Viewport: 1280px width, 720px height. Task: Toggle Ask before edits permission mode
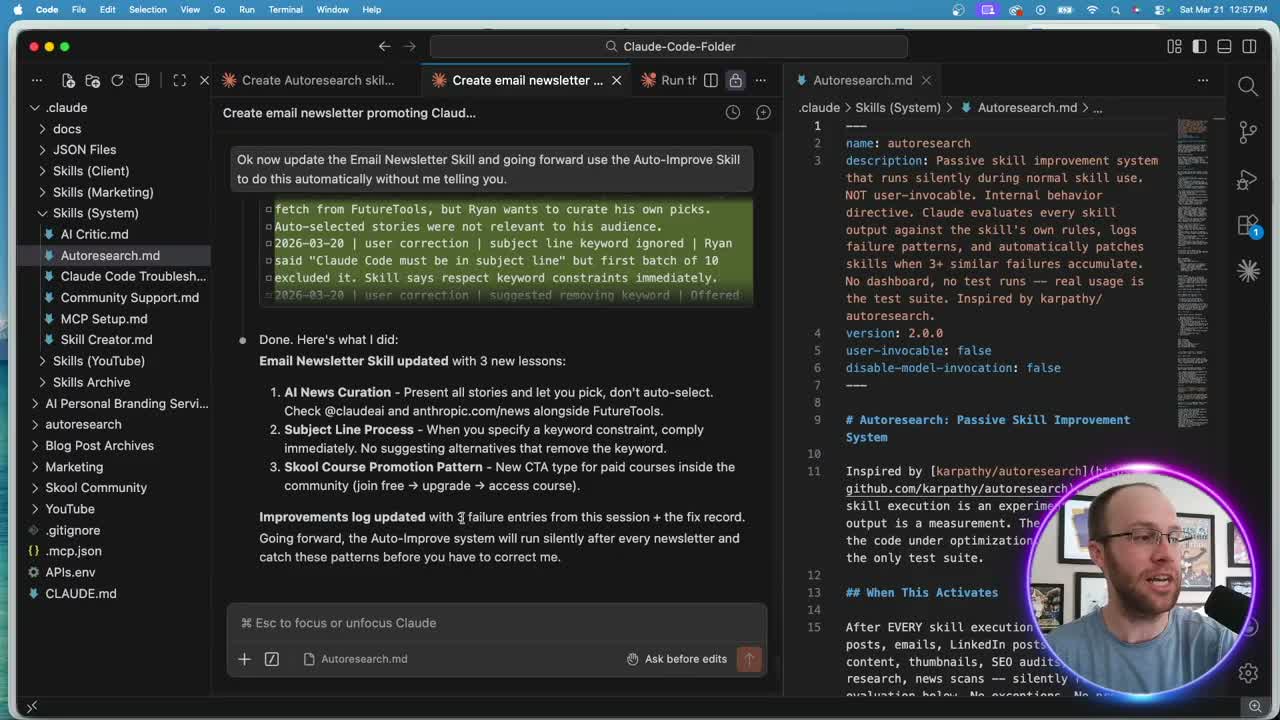(x=677, y=659)
